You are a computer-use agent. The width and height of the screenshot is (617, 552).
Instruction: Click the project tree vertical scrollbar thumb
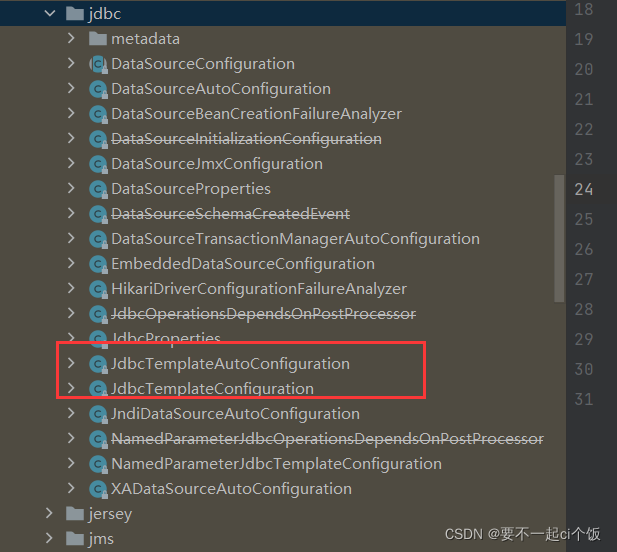click(x=559, y=238)
